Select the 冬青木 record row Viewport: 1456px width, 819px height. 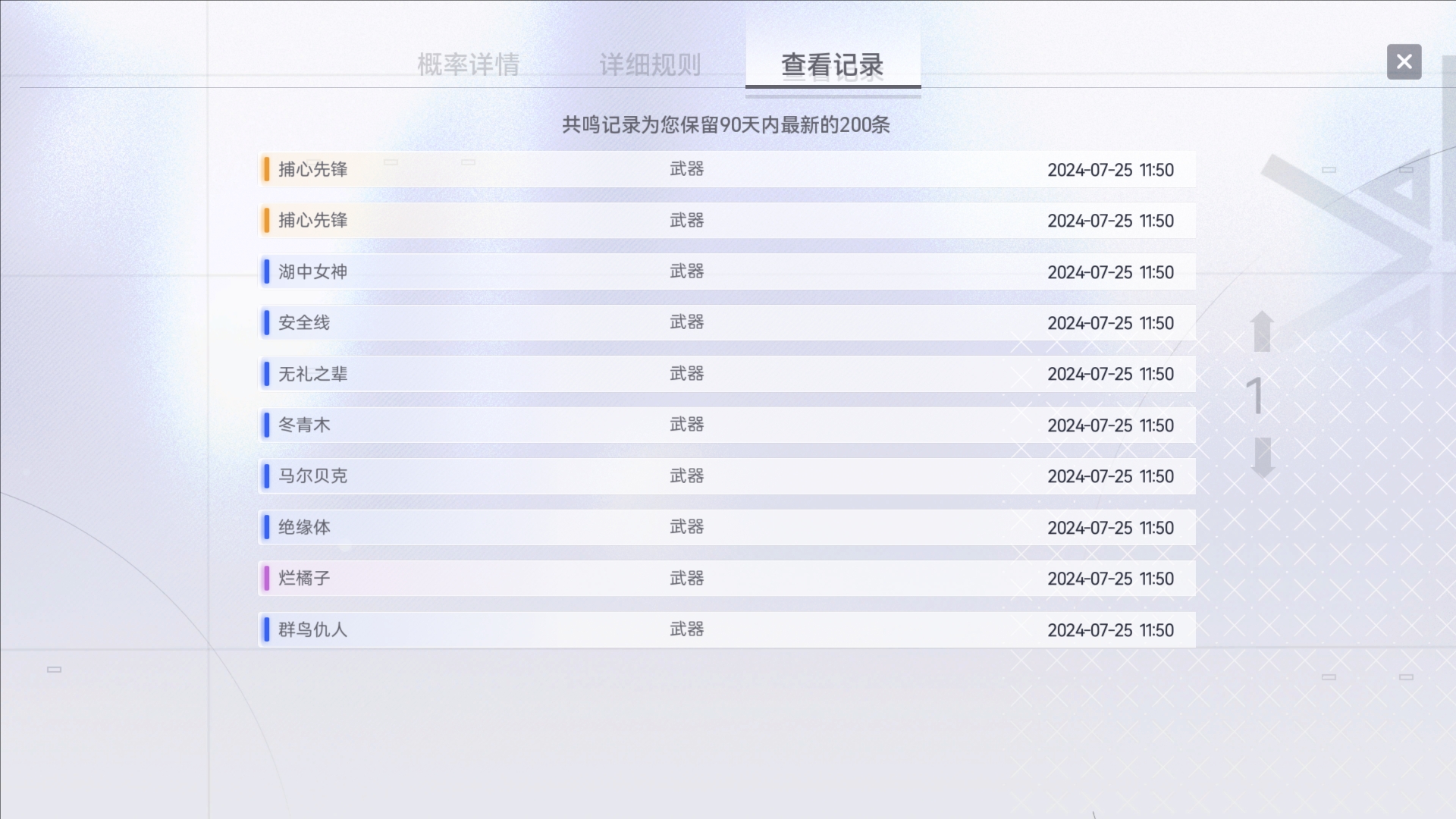(727, 425)
